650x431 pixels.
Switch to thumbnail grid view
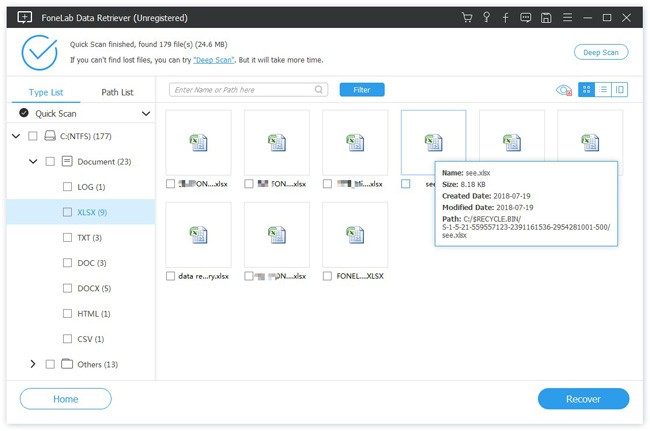point(586,90)
